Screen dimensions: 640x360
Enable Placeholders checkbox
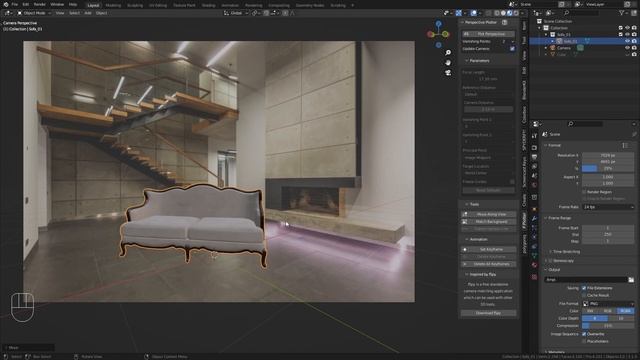coord(584,341)
